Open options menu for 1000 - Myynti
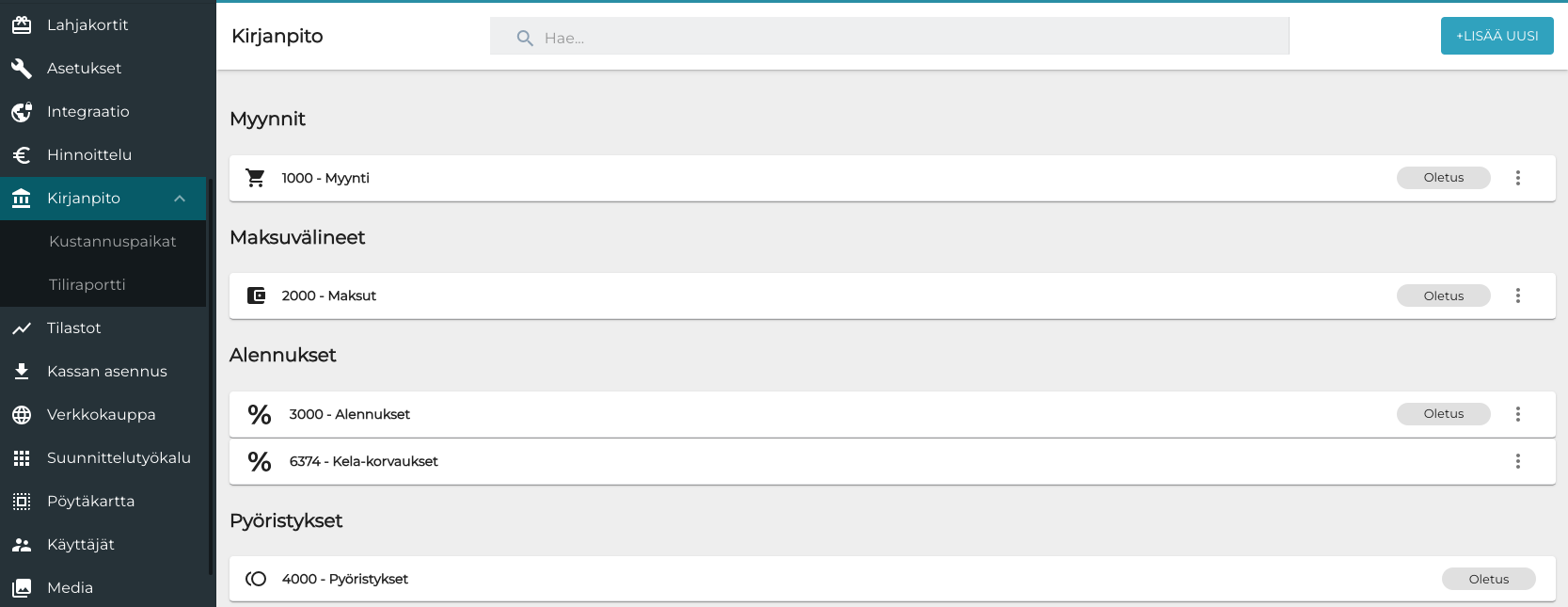1568x607 pixels. click(1517, 178)
